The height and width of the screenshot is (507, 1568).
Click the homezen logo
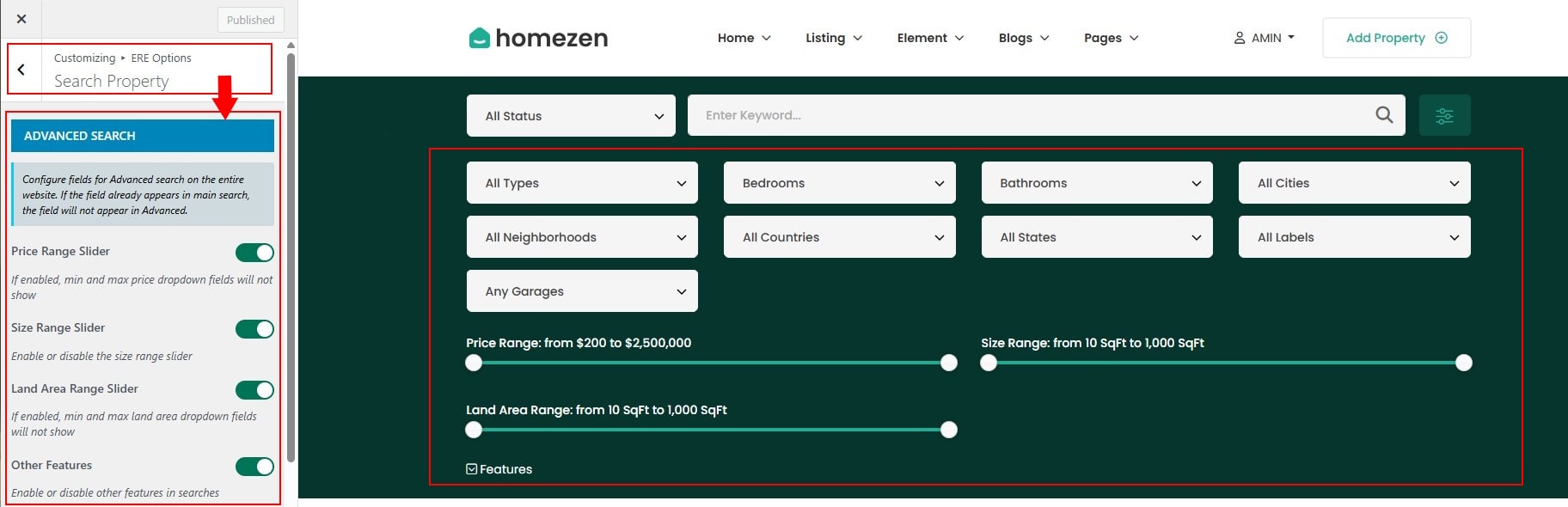click(538, 38)
